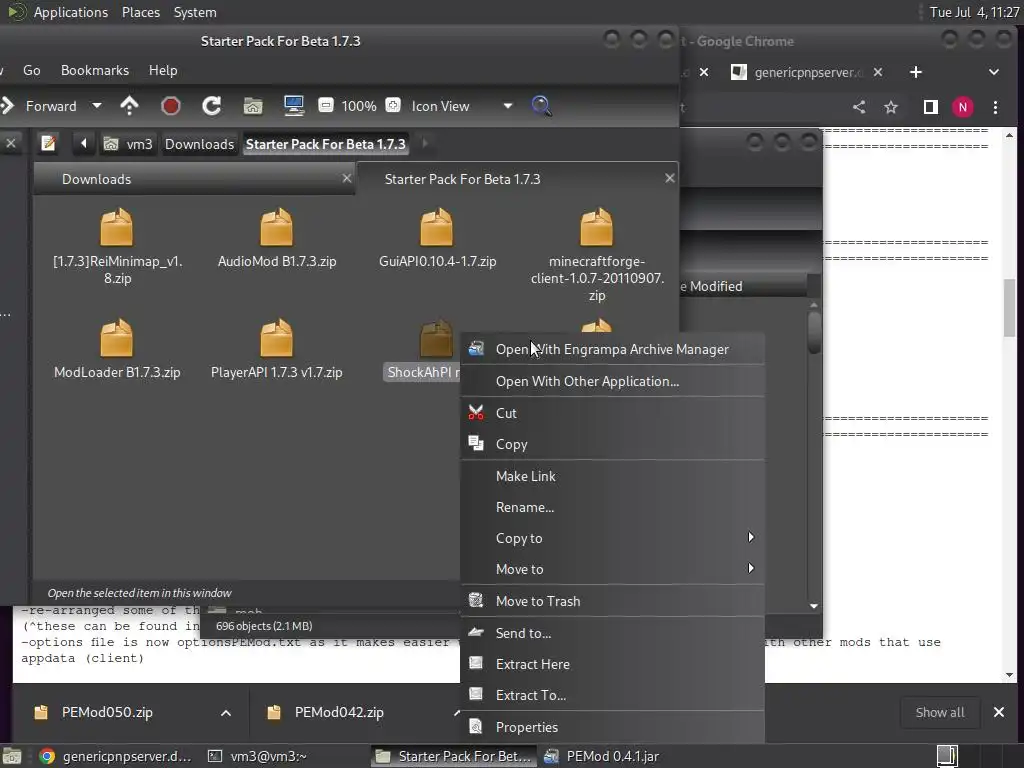
Task: Click the Up parent folder arrow icon
Action: 129,106
